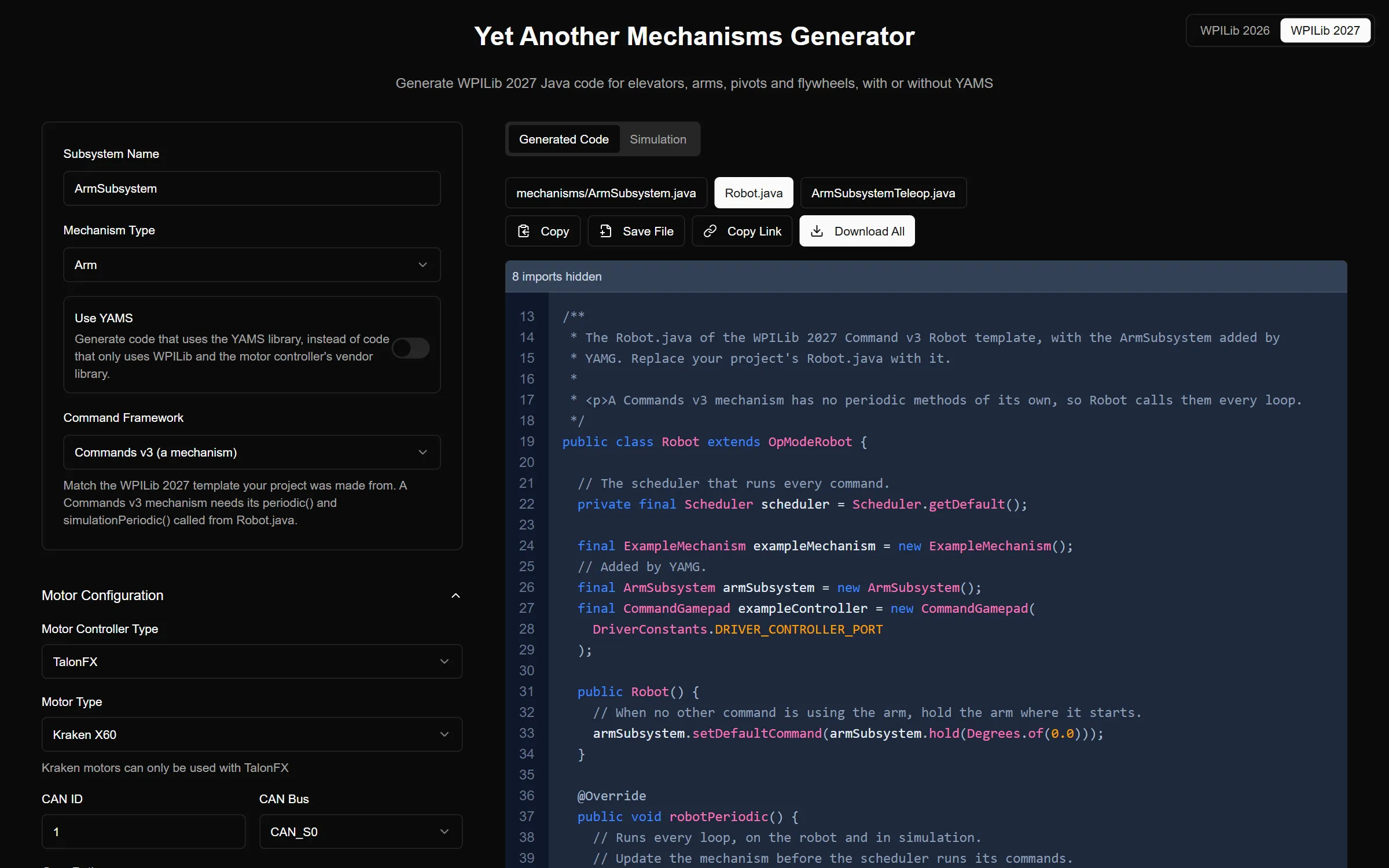The width and height of the screenshot is (1389, 868).
Task: Switch to the Simulation tab
Action: (658, 139)
